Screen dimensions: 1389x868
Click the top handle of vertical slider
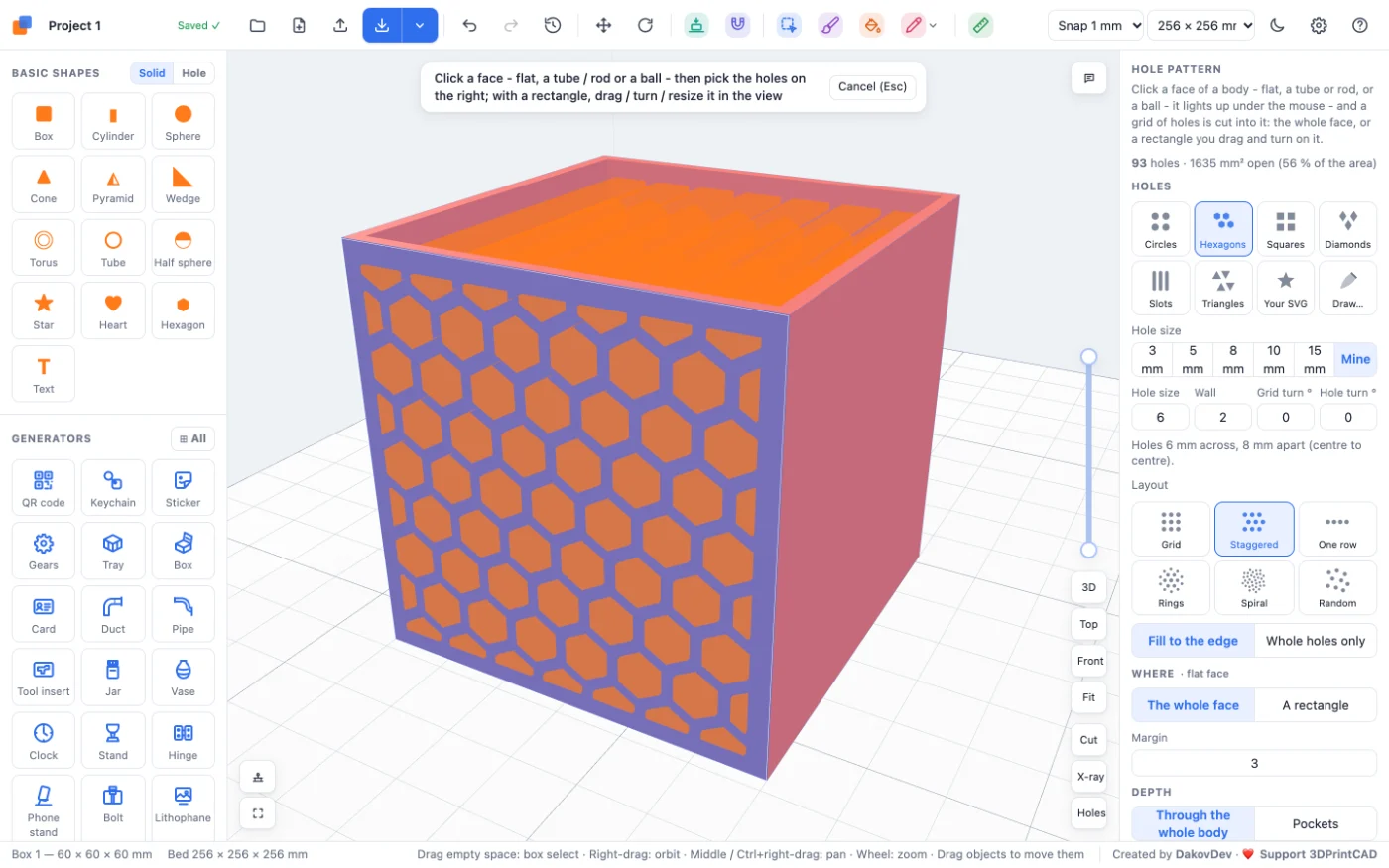[1088, 356]
